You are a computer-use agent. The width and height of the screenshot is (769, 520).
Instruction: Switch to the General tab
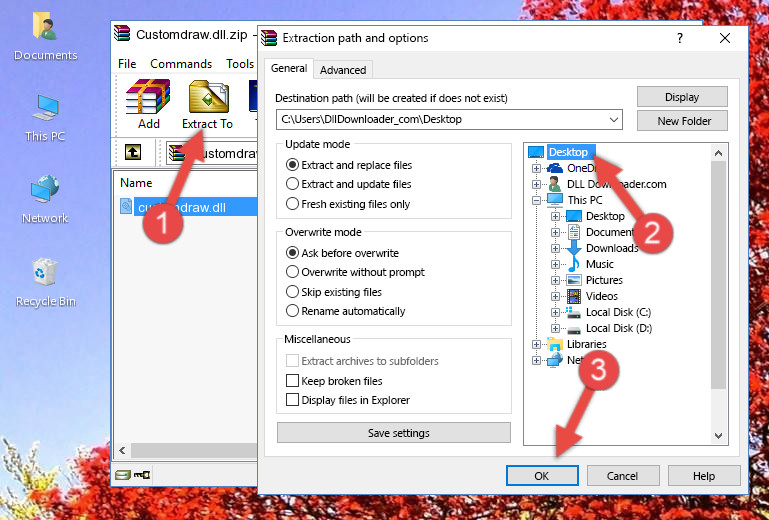pyautogui.click(x=289, y=68)
